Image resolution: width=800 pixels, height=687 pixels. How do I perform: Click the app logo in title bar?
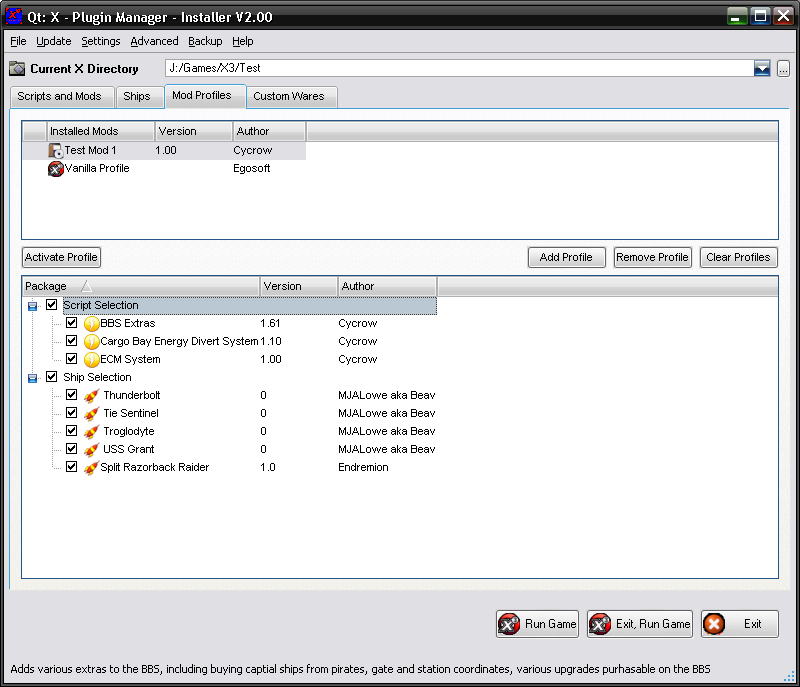point(14,16)
